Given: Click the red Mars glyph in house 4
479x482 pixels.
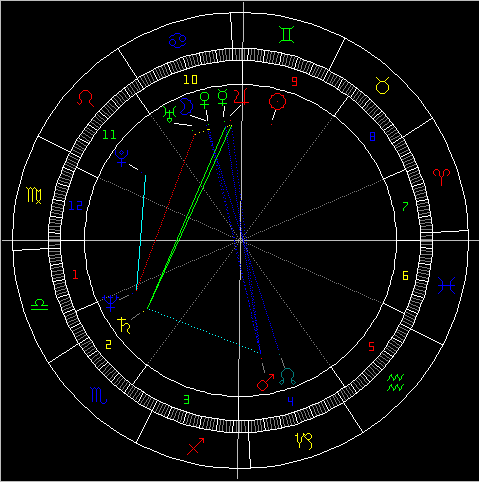Looking at the screenshot, I should coord(265,382).
